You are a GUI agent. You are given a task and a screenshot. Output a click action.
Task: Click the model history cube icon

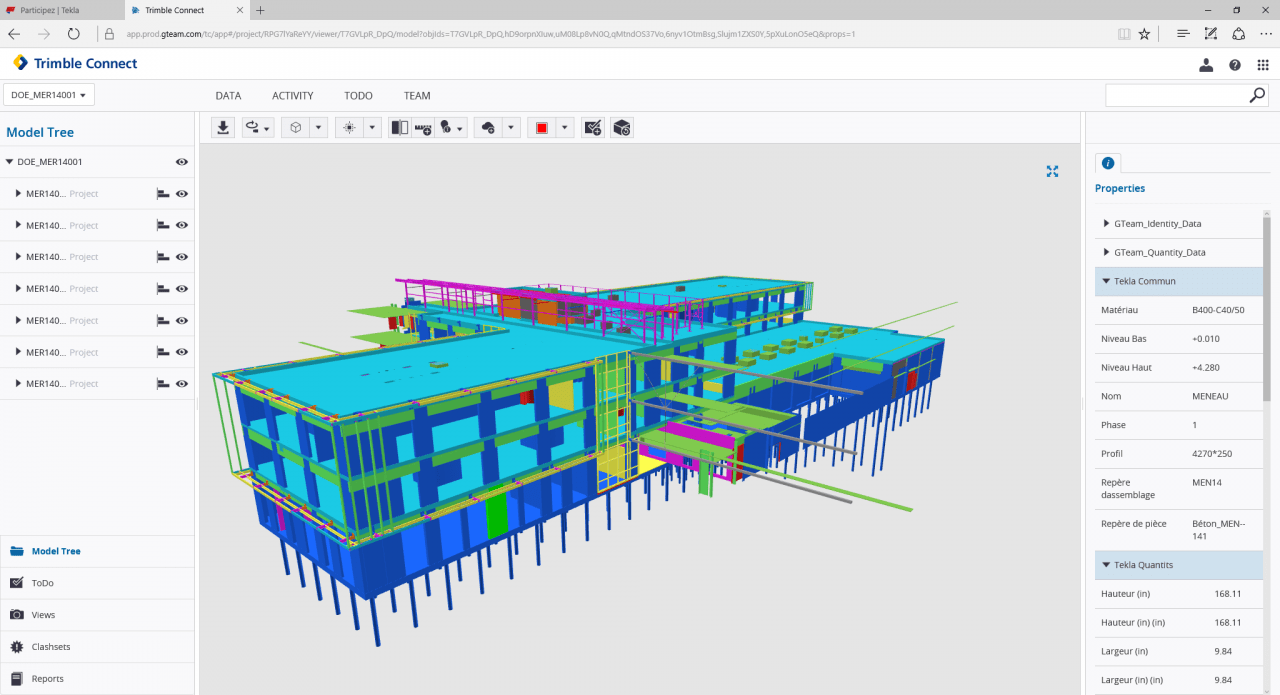pyautogui.click(x=621, y=128)
